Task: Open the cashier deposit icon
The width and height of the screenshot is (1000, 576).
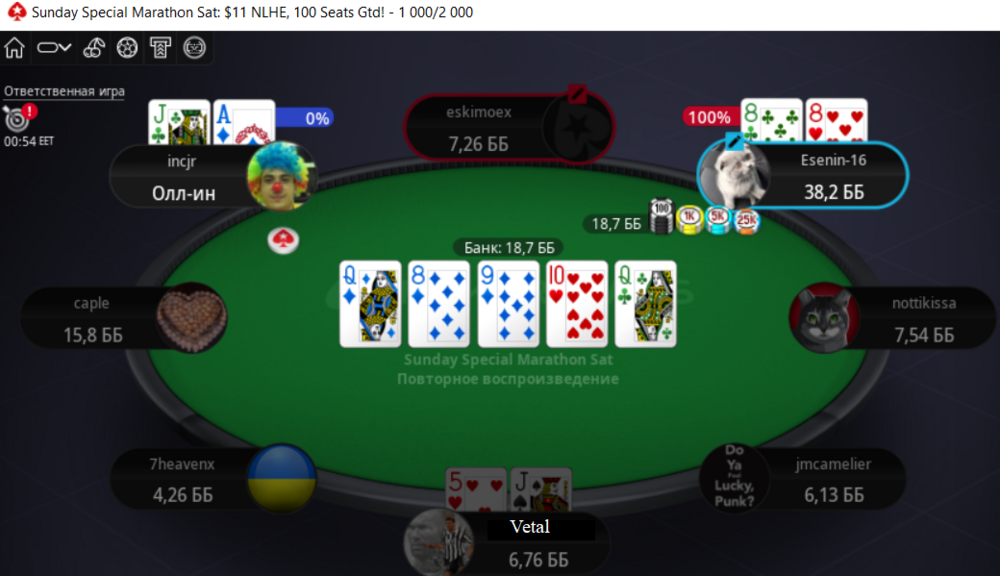Action: pos(161,48)
